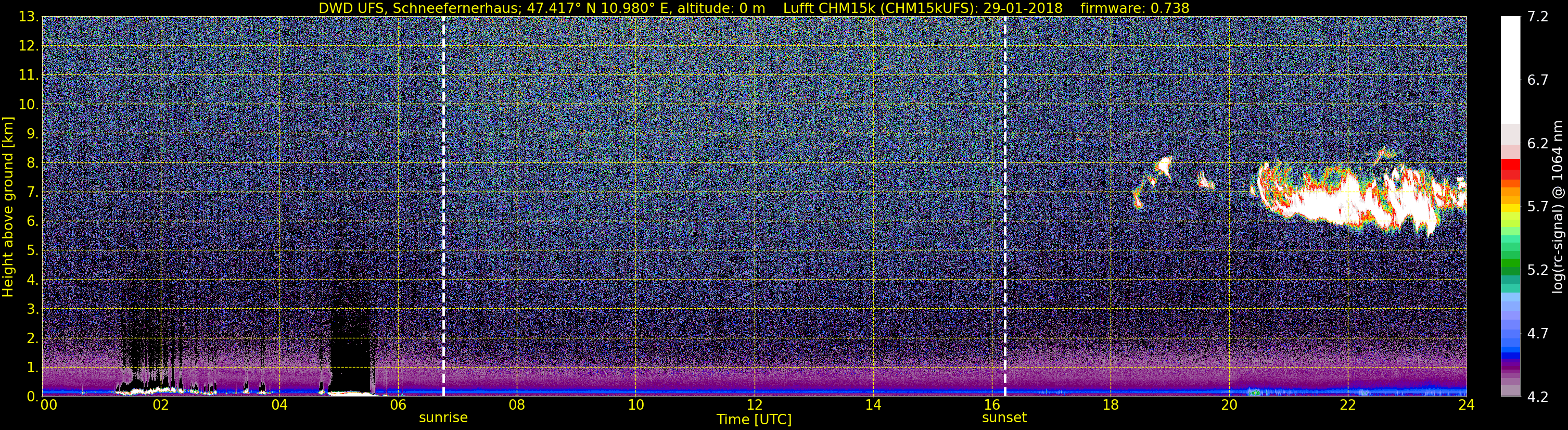Click the height tick label '7.'
This screenshot has width=1568, height=430.
click(32, 193)
